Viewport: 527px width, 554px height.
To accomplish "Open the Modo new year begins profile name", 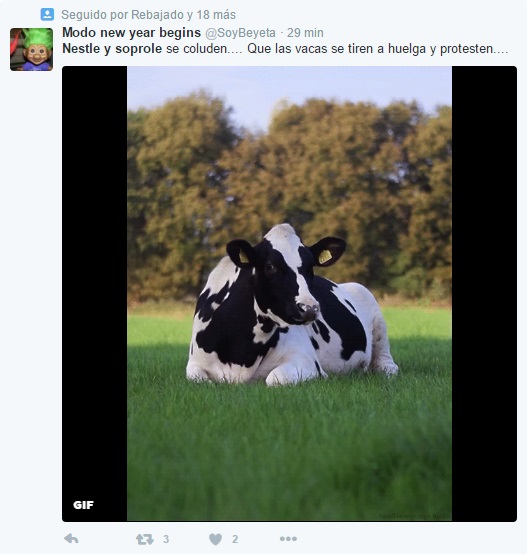I will tap(131, 33).
